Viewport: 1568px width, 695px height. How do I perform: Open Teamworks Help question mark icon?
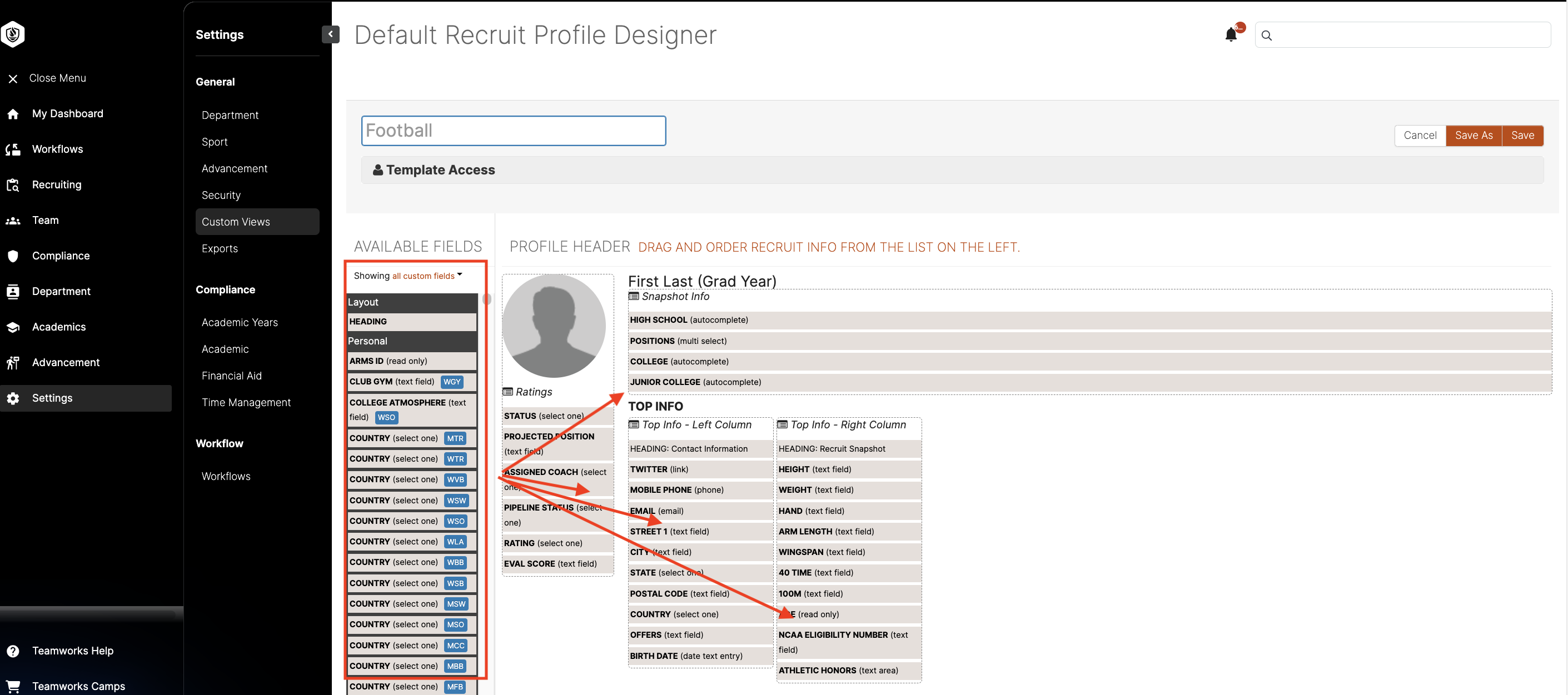(13, 651)
